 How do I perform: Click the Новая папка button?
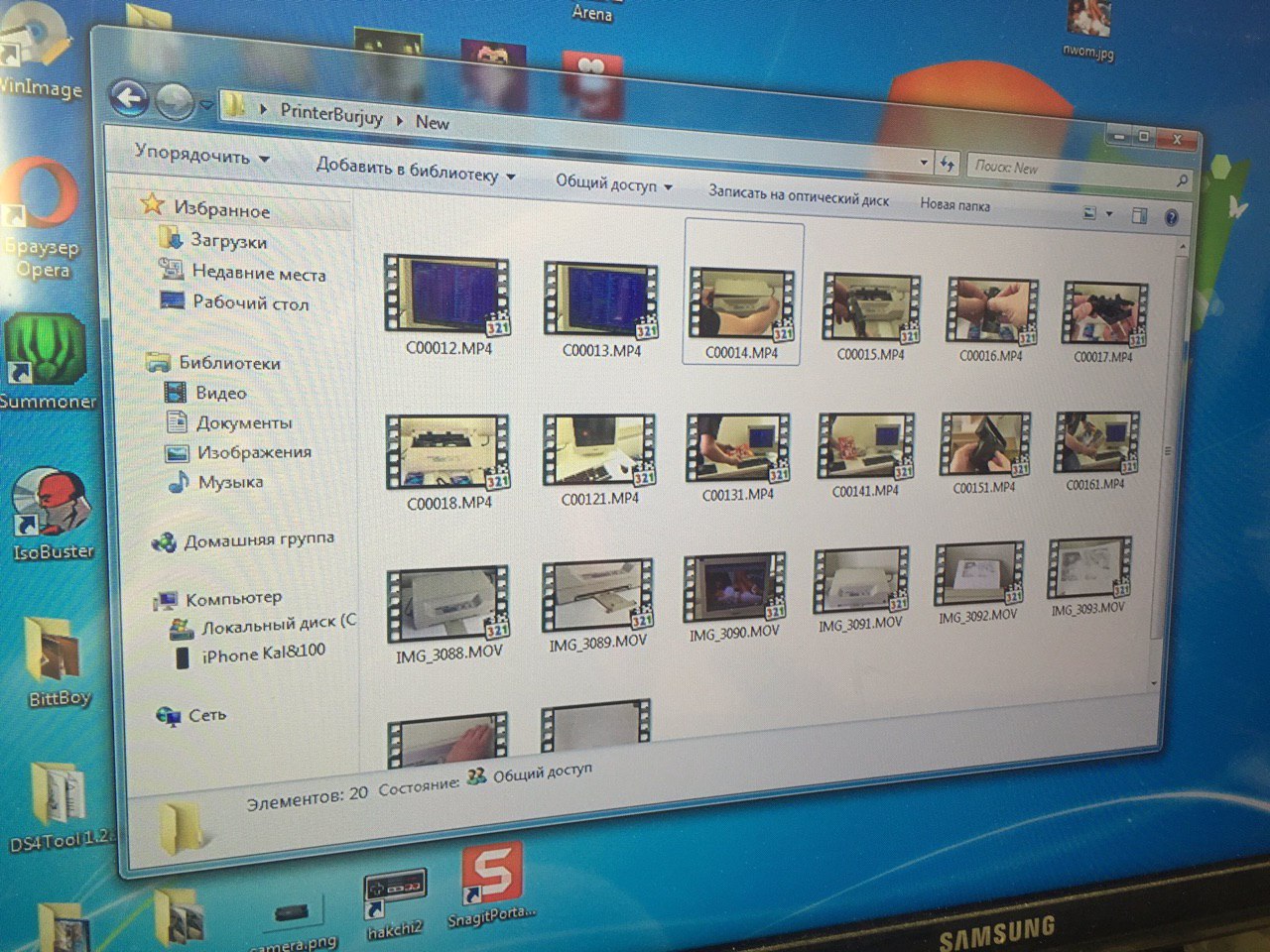954,204
